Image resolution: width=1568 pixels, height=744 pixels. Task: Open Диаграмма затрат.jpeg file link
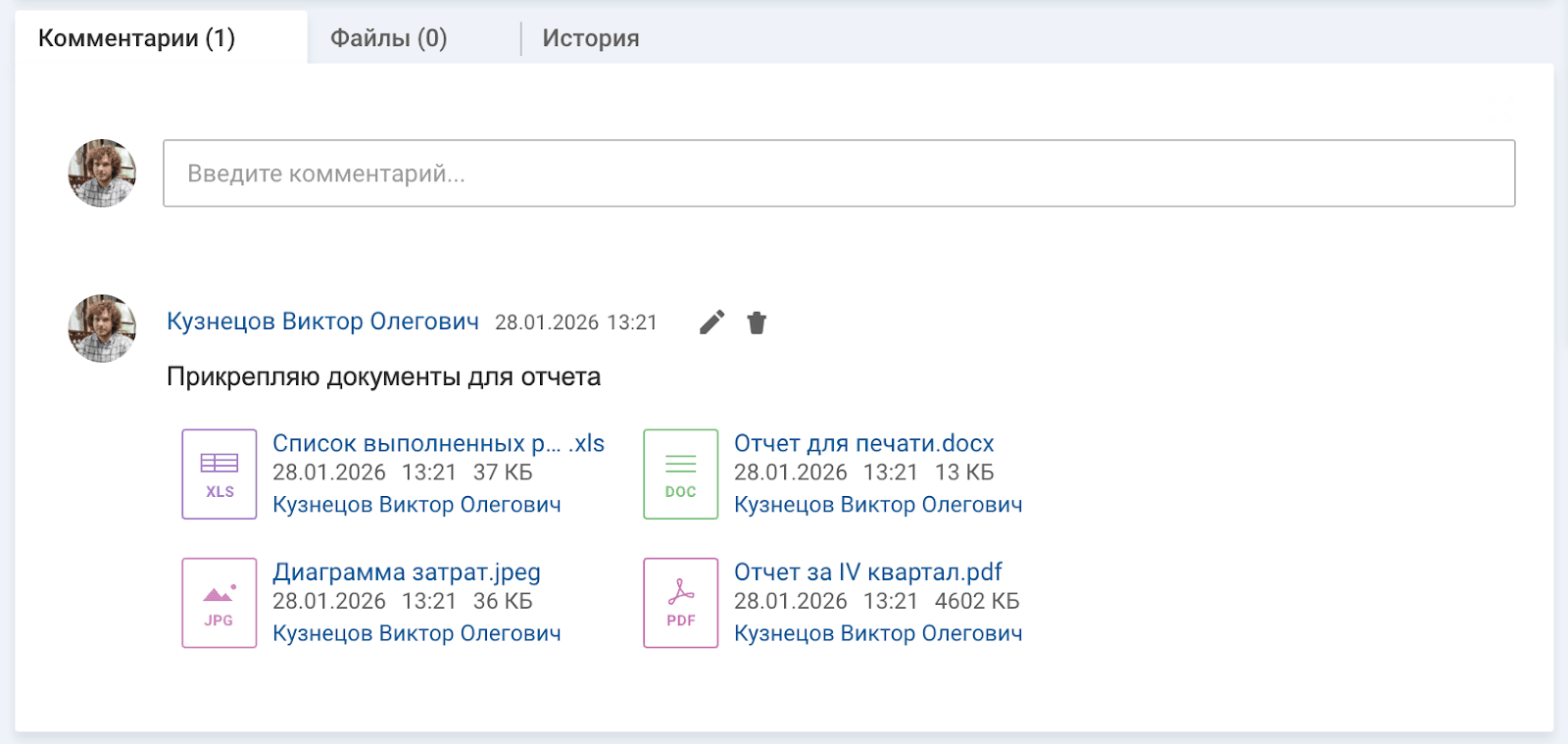(x=406, y=571)
